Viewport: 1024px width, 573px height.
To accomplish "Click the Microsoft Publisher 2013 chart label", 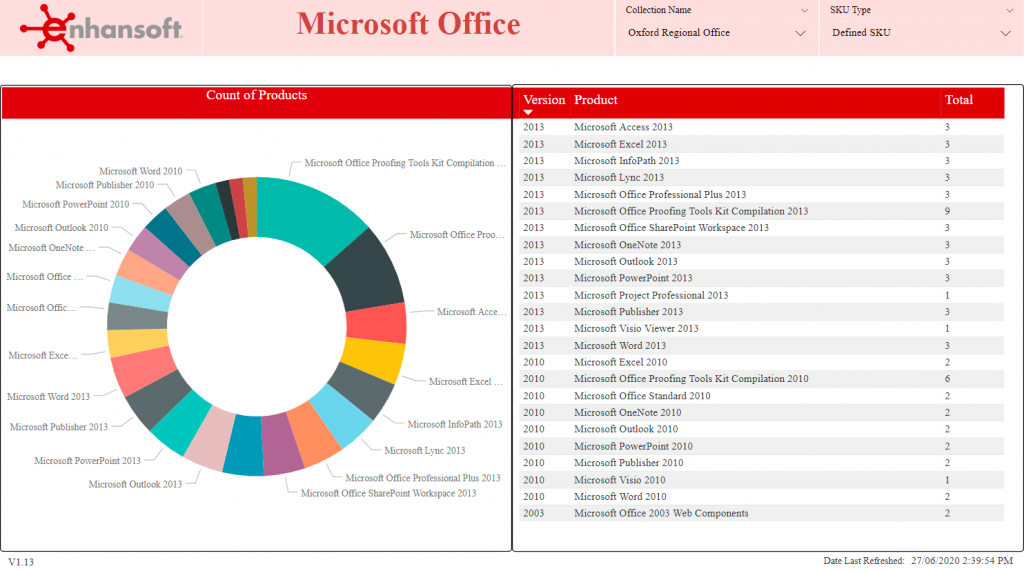I will (59, 427).
